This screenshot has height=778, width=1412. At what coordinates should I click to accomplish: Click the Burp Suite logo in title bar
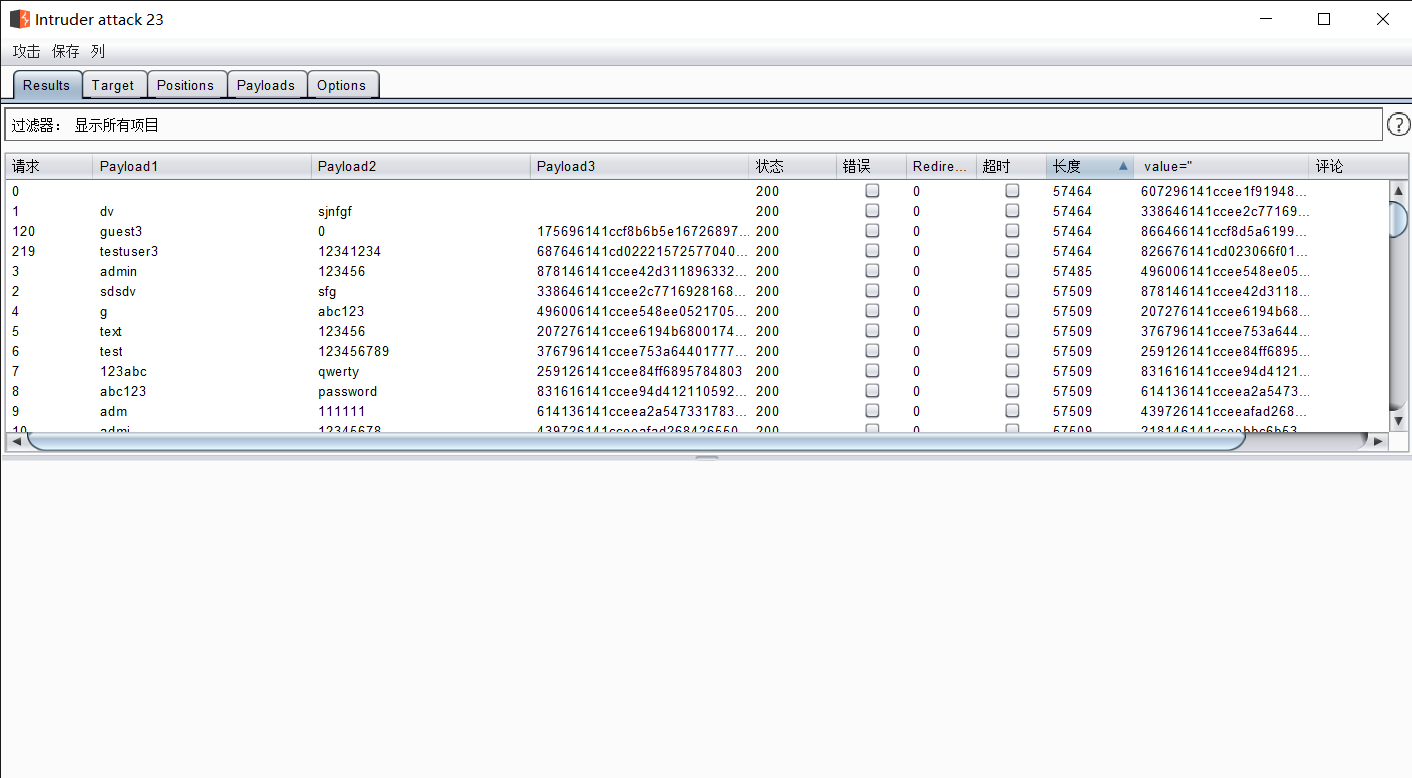pos(19,19)
